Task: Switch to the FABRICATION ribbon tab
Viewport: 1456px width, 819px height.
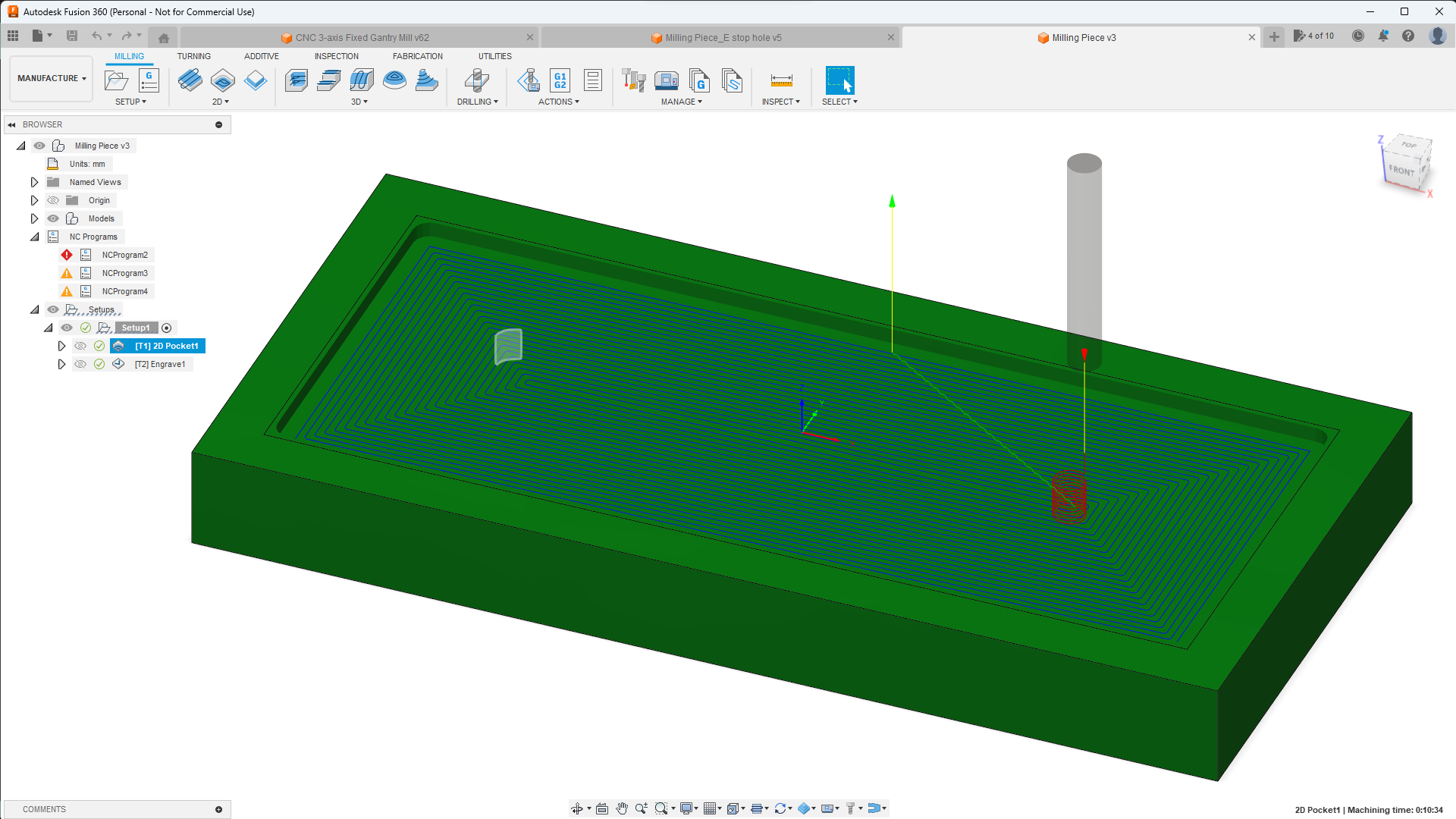Action: pos(417,56)
